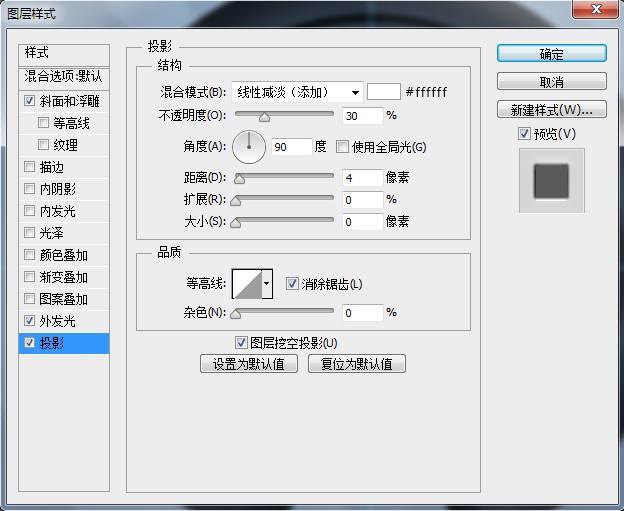
Task: Enable the 光泽 style checkbox
Action: pyautogui.click(x=29, y=232)
